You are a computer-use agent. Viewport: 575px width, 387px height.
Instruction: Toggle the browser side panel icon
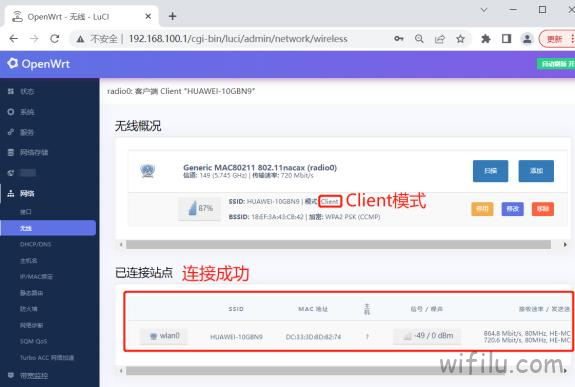(506, 39)
